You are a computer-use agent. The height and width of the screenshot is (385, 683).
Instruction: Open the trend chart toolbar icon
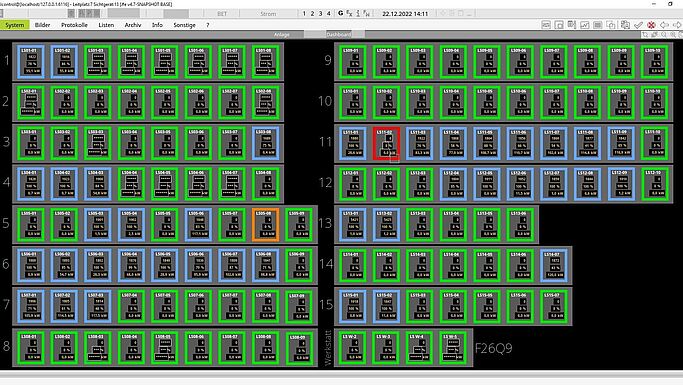tap(585, 25)
